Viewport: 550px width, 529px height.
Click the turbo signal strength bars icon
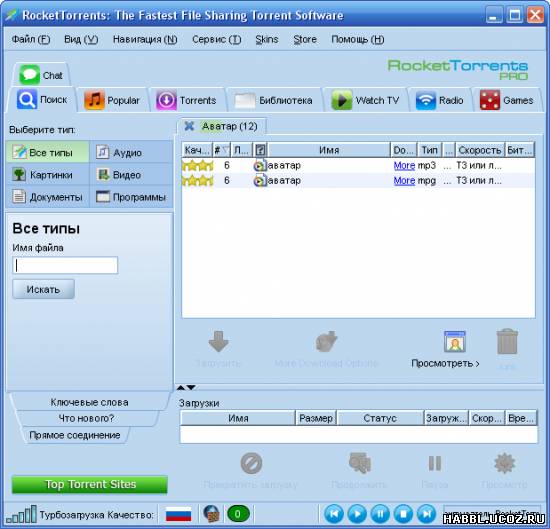(x=21, y=514)
